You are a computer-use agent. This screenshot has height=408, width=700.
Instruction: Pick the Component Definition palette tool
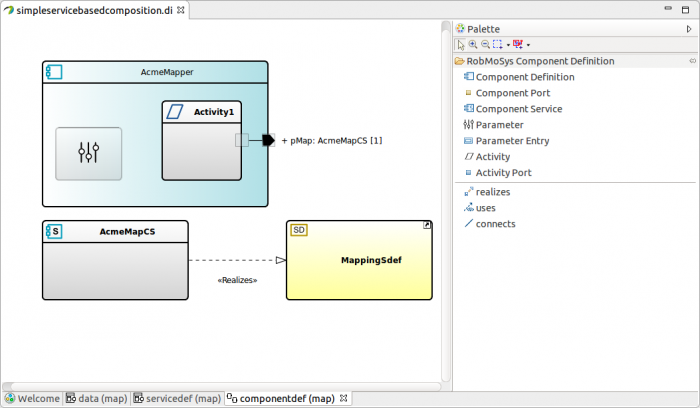pos(524,77)
